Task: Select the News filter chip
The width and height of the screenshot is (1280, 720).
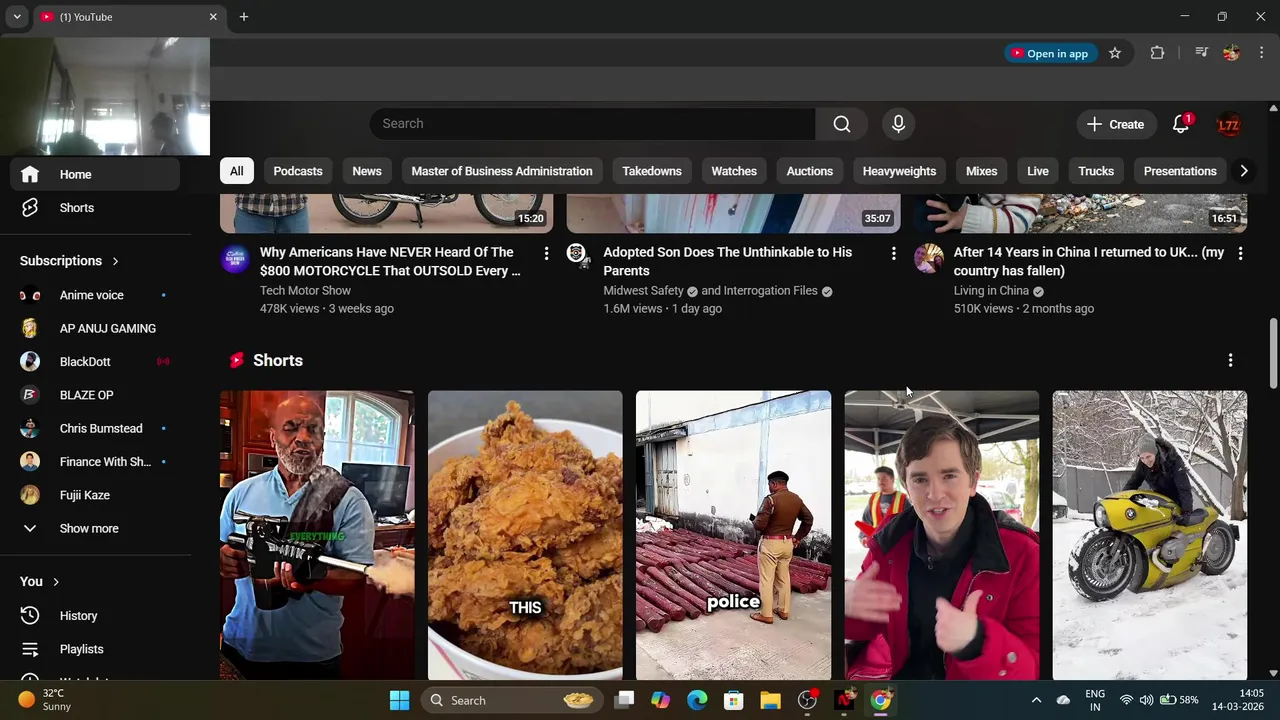Action: tap(367, 171)
